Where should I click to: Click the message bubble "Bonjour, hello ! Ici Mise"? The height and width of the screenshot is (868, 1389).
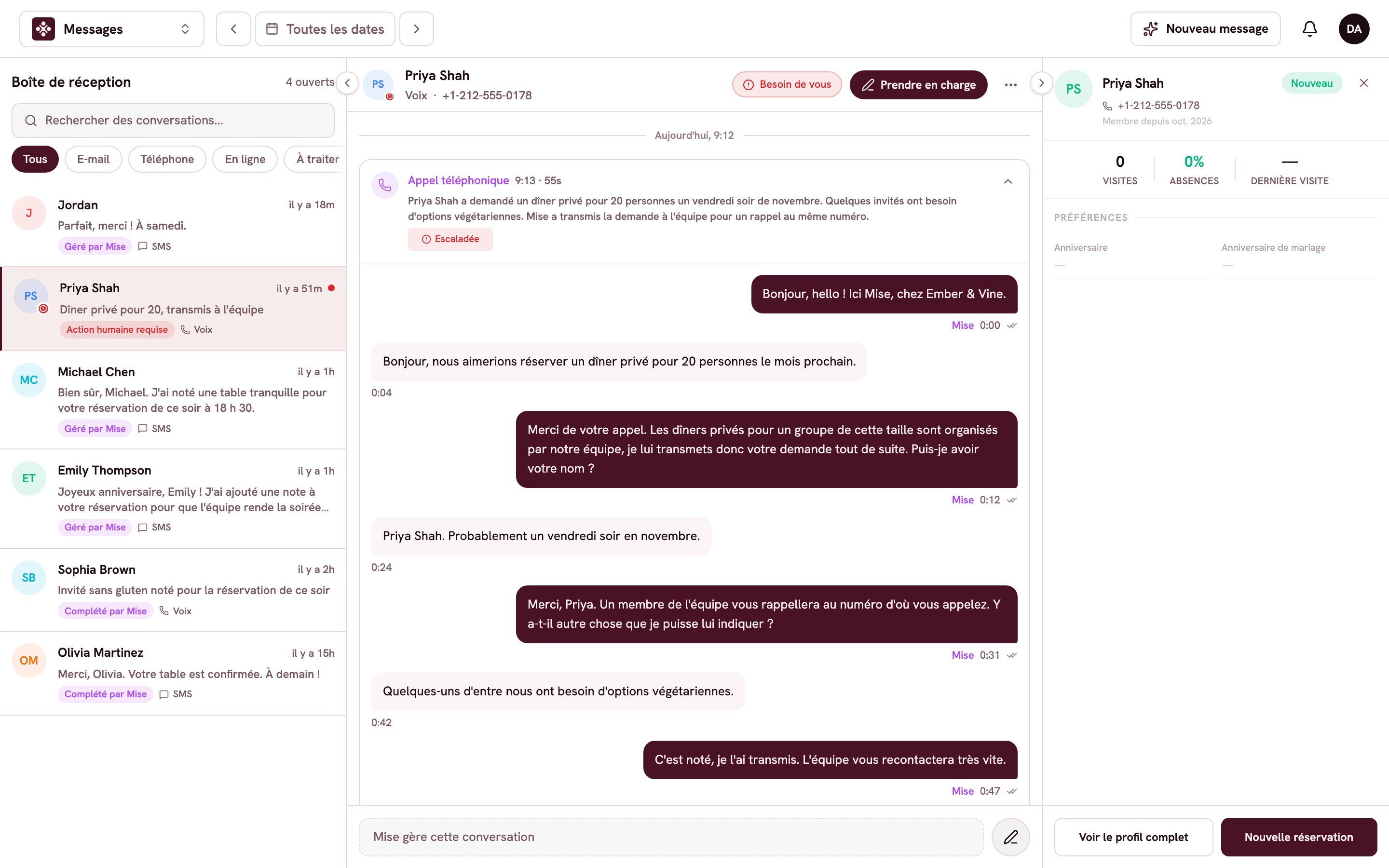pyautogui.click(x=884, y=294)
